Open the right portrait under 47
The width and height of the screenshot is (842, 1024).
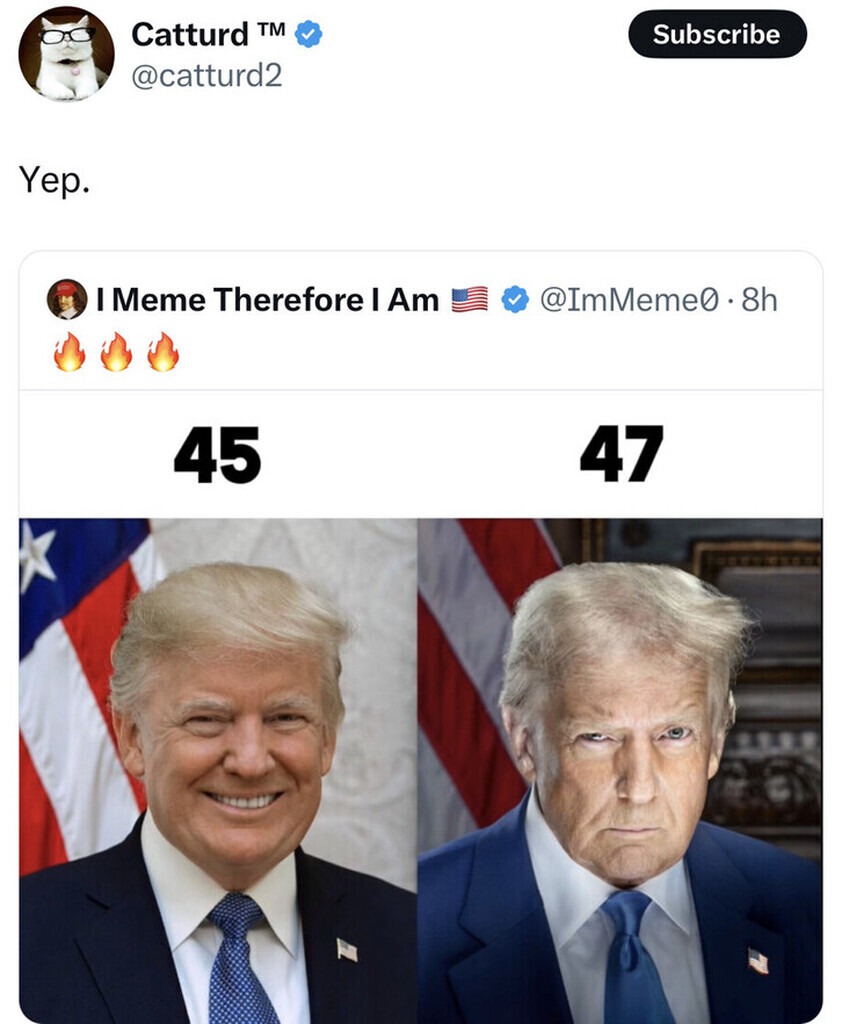click(620, 771)
